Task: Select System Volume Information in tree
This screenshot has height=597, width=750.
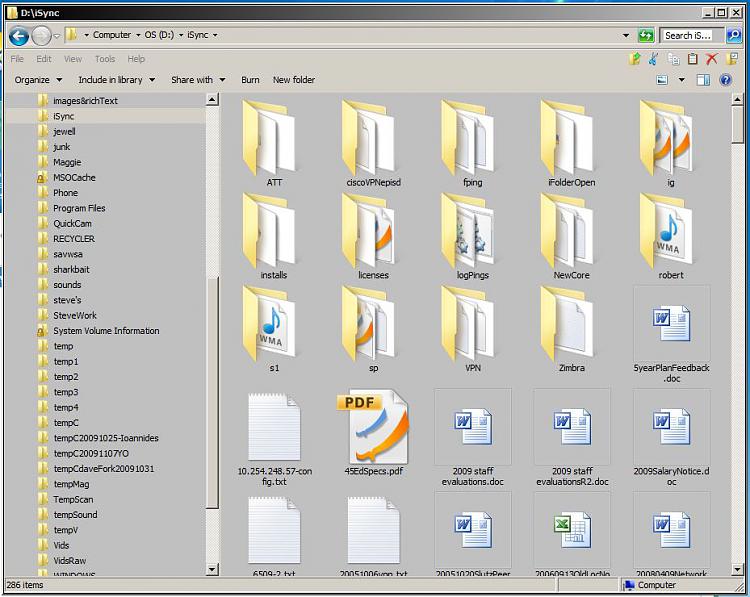Action: click(106, 331)
